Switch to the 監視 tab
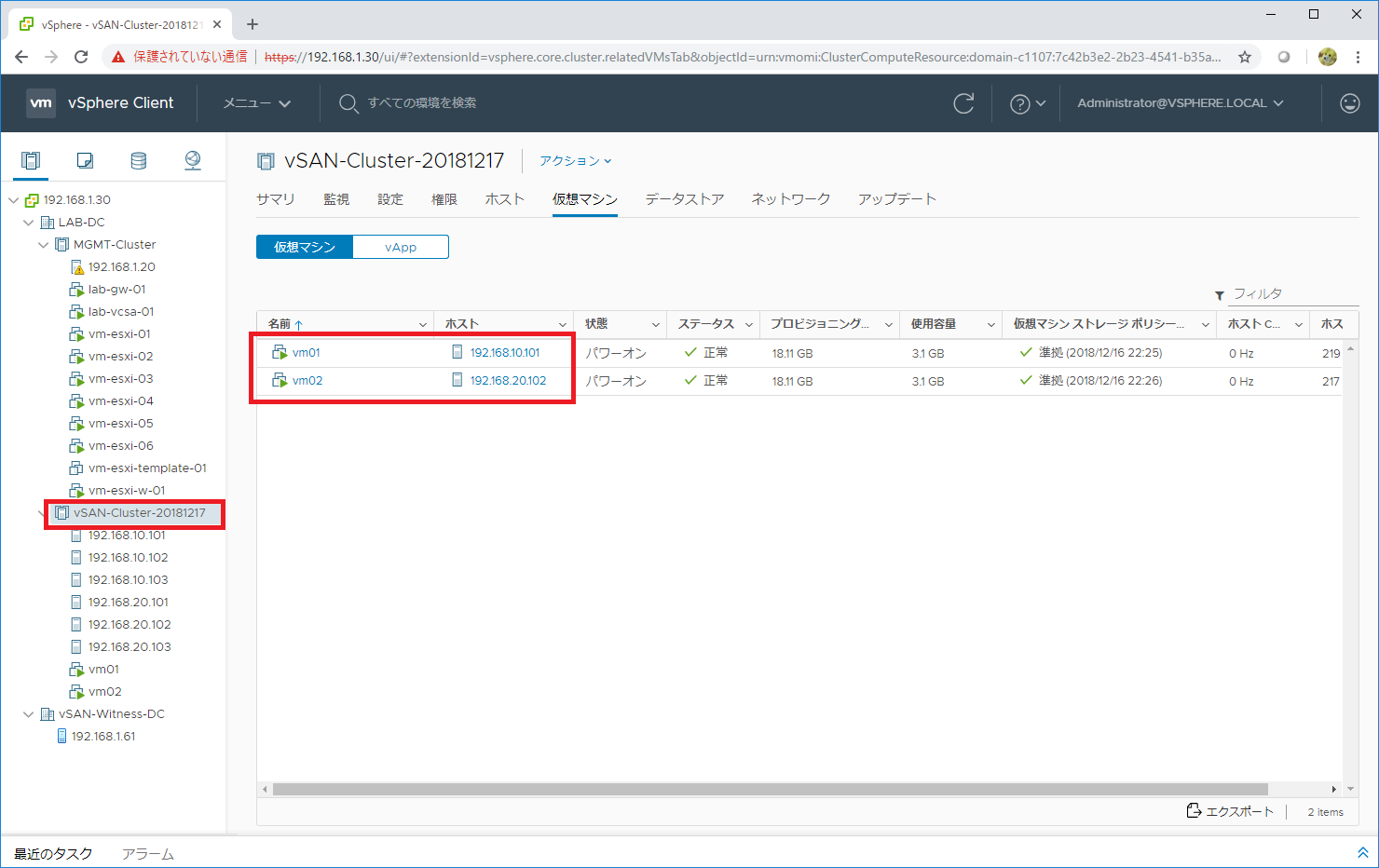This screenshot has width=1379, height=868. [x=336, y=199]
